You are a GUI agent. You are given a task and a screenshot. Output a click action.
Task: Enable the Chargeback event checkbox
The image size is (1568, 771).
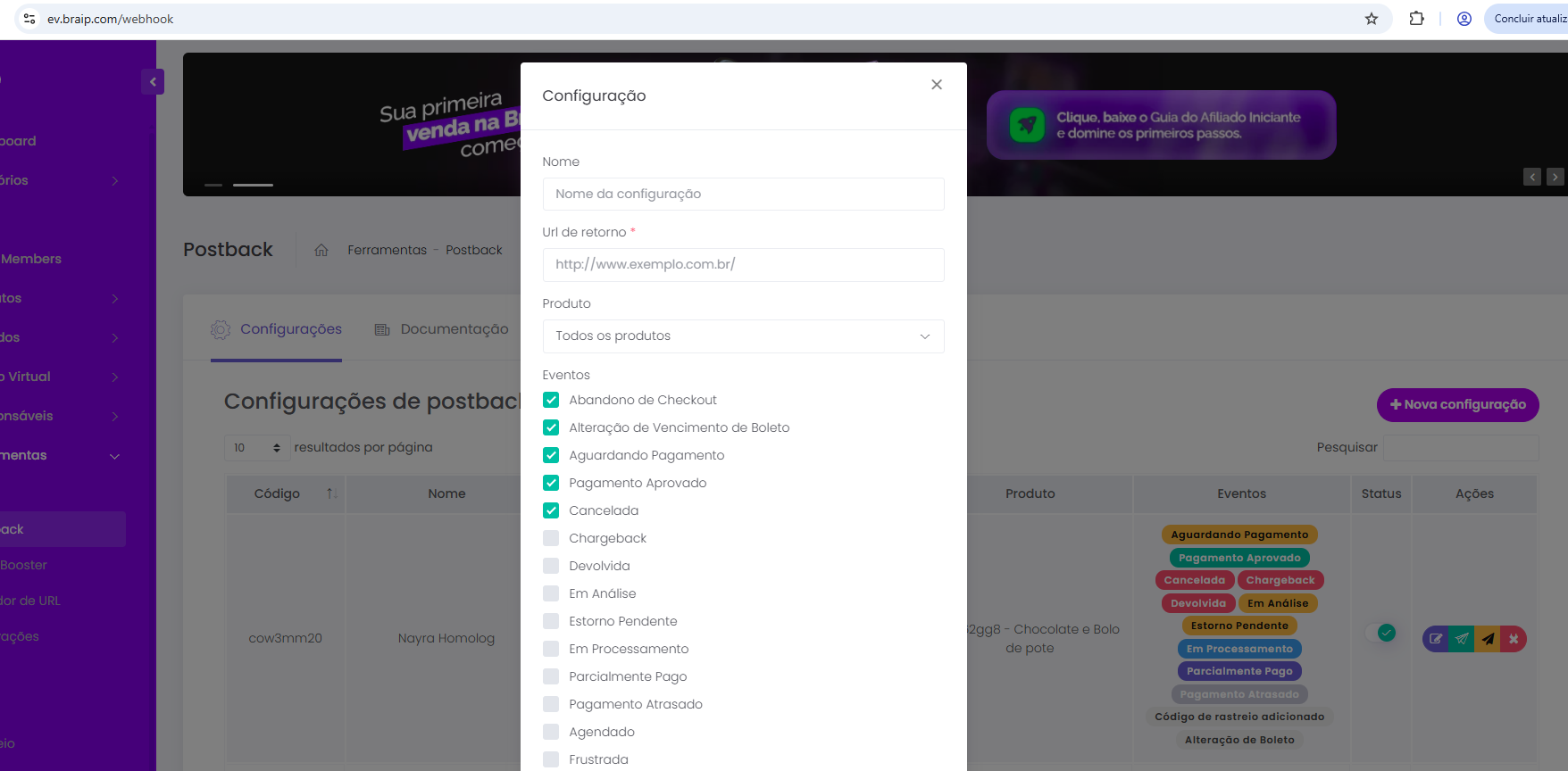[551, 538]
